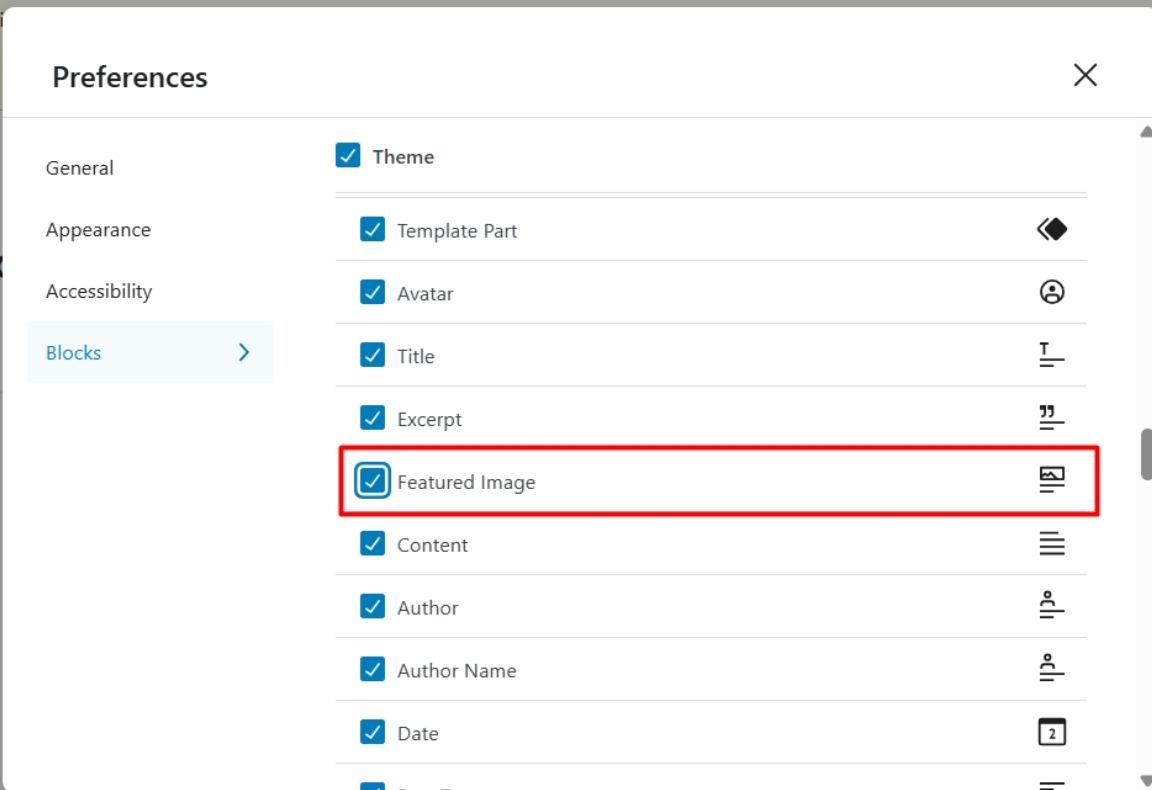This screenshot has height=790, width=1152.
Task: Toggle the Featured Image checkbox
Action: point(372,481)
